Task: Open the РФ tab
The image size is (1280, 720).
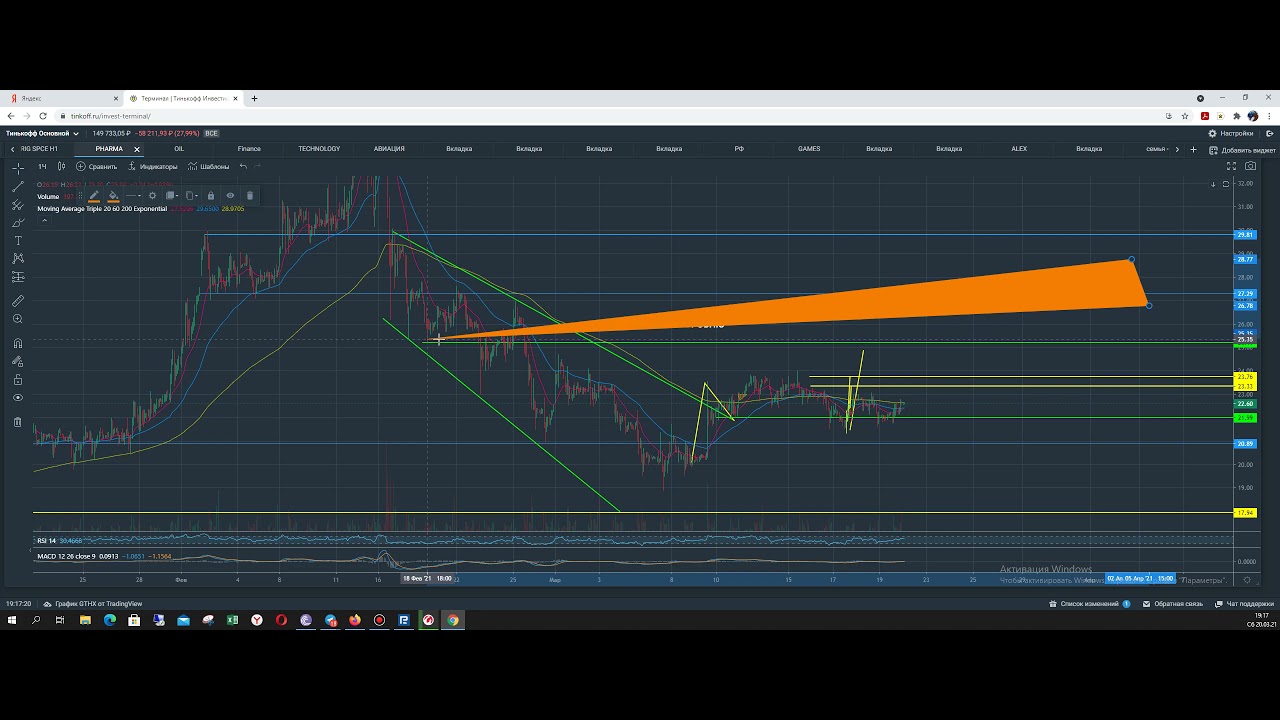Action: [x=739, y=149]
